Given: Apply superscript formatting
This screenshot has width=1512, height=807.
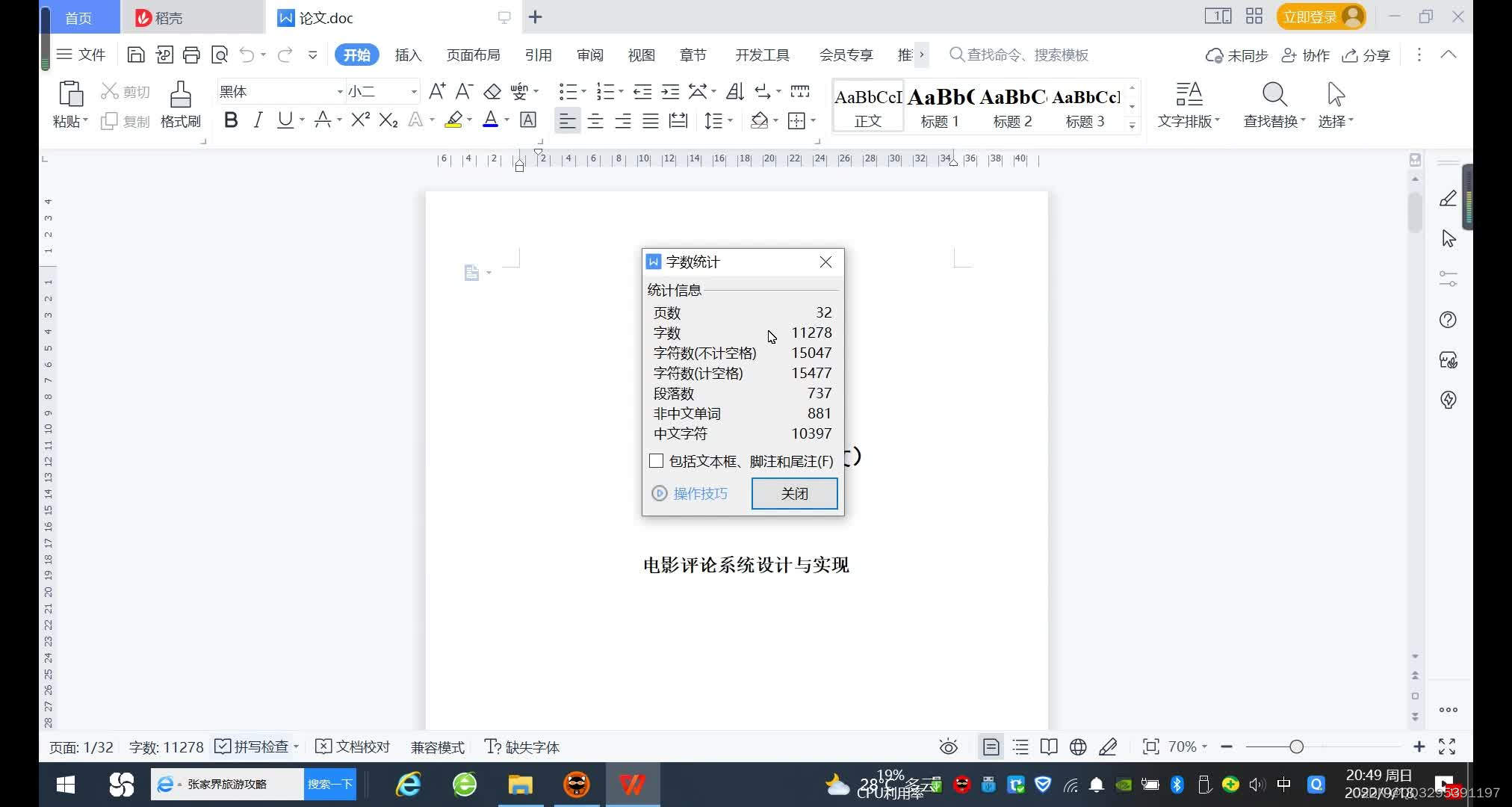Looking at the screenshot, I should coord(360,120).
